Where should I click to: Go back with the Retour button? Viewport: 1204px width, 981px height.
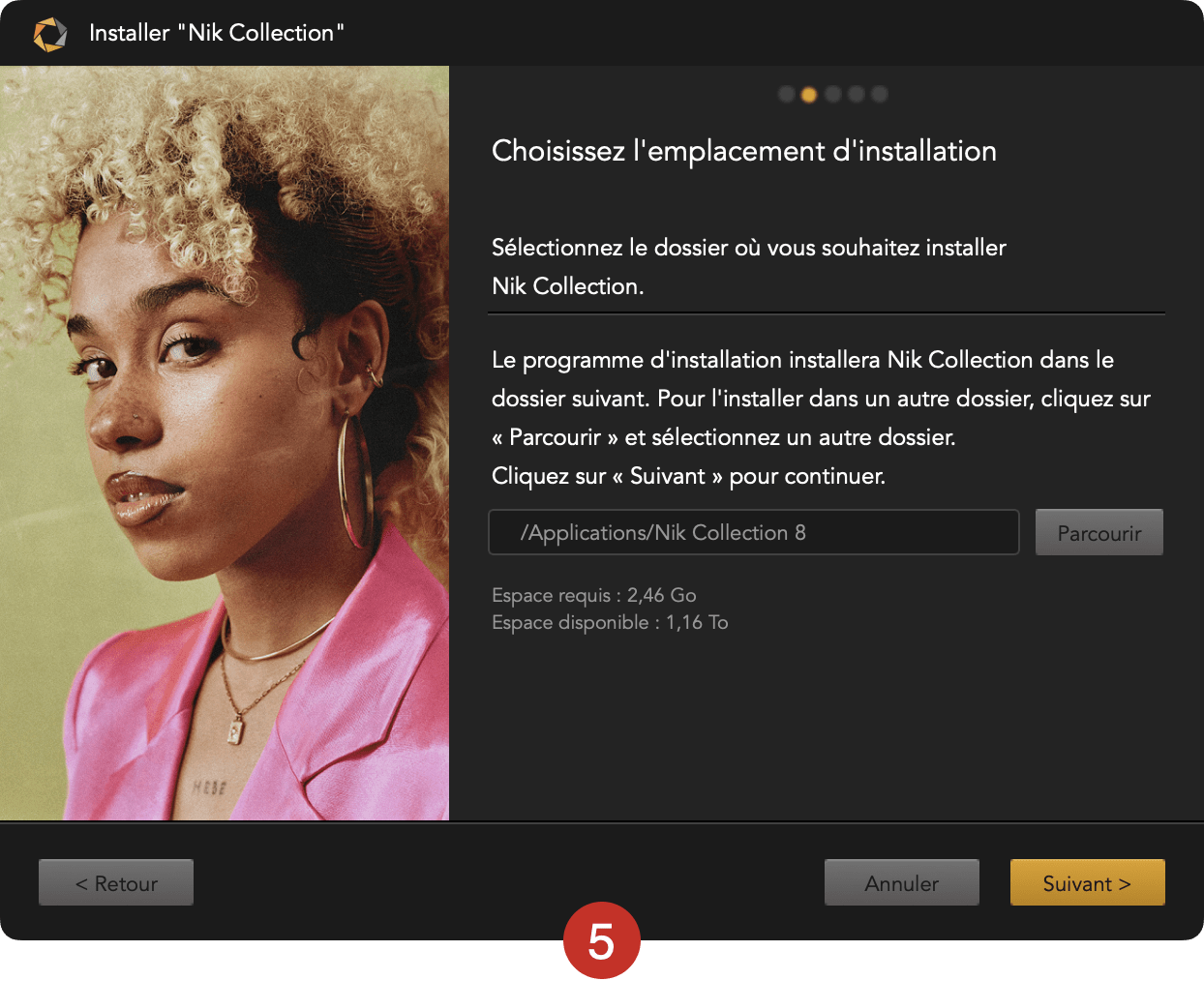[116, 882]
